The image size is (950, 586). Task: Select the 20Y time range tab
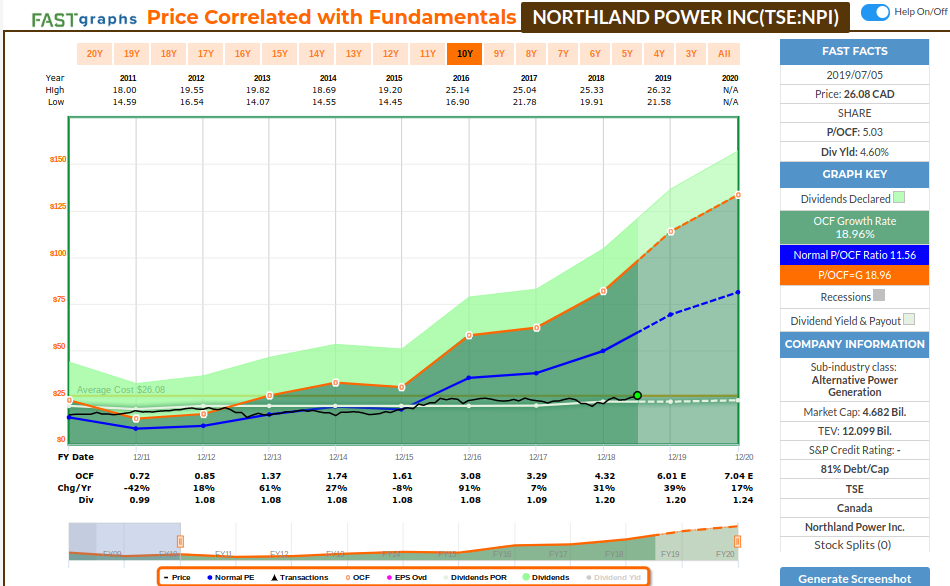pyautogui.click(x=95, y=54)
